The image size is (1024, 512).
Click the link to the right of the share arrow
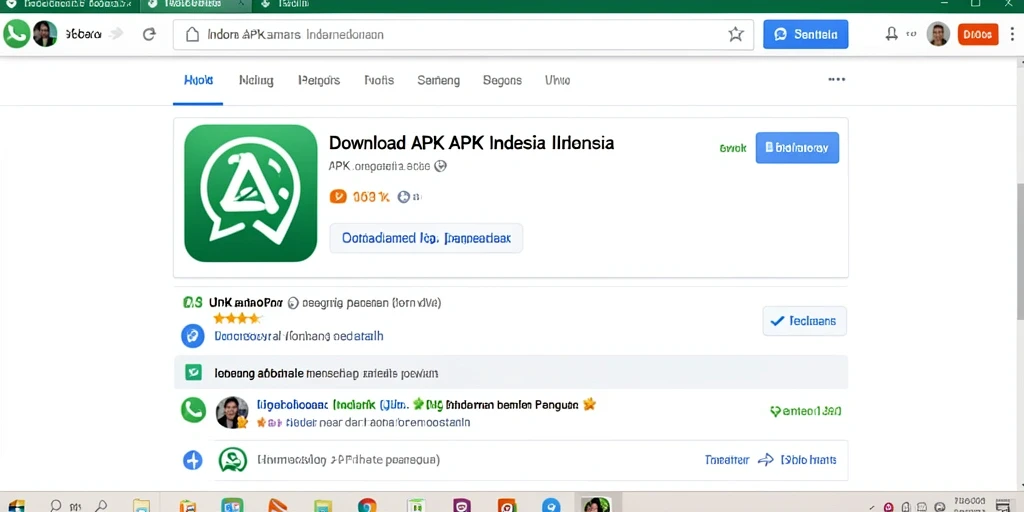click(x=808, y=460)
